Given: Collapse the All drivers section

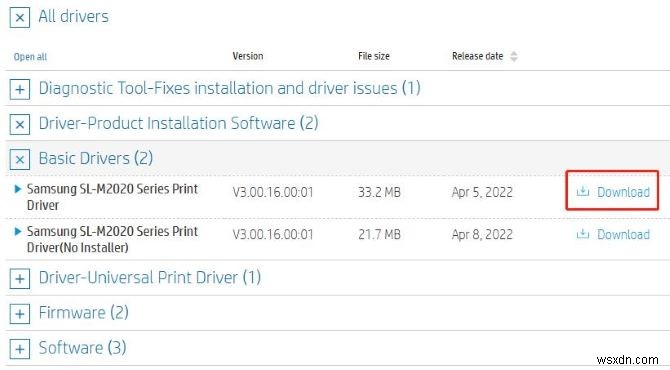Looking at the screenshot, I should point(20,18).
